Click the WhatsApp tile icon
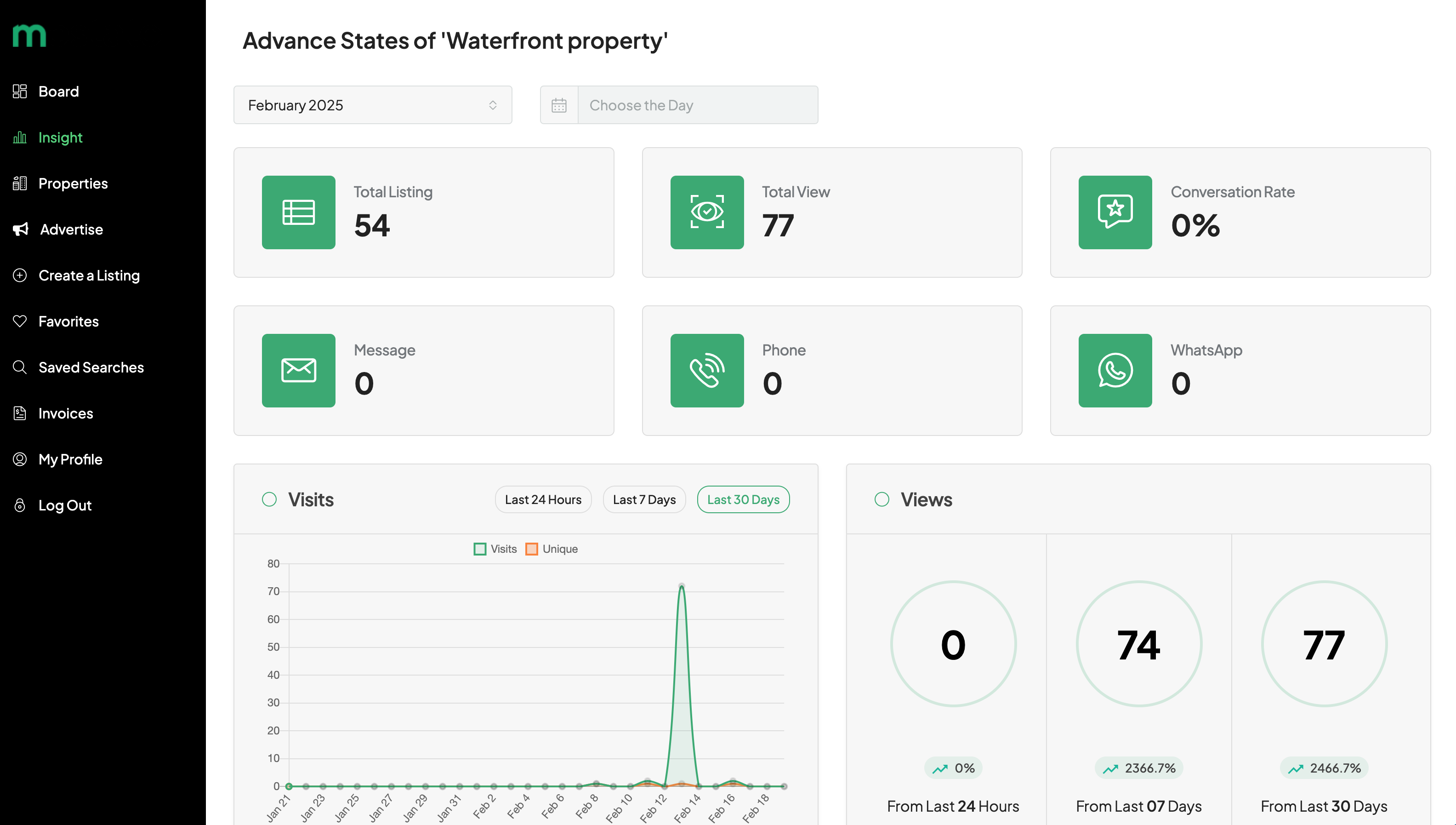Viewport: 1456px width, 825px height. click(1115, 370)
